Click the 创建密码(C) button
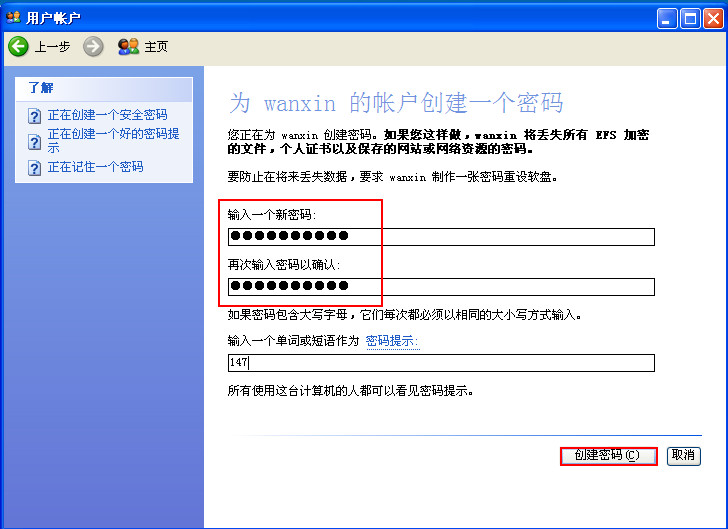Screen dimensions: 728x529 tap(608, 456)
